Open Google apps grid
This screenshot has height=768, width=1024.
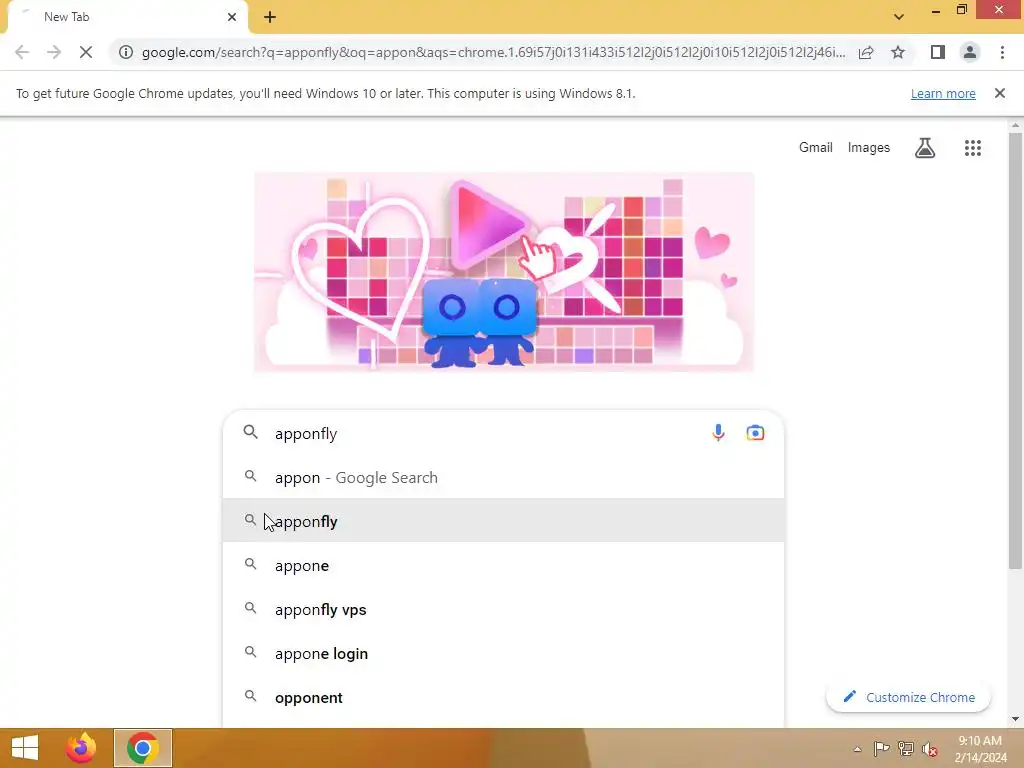[972, 148]
